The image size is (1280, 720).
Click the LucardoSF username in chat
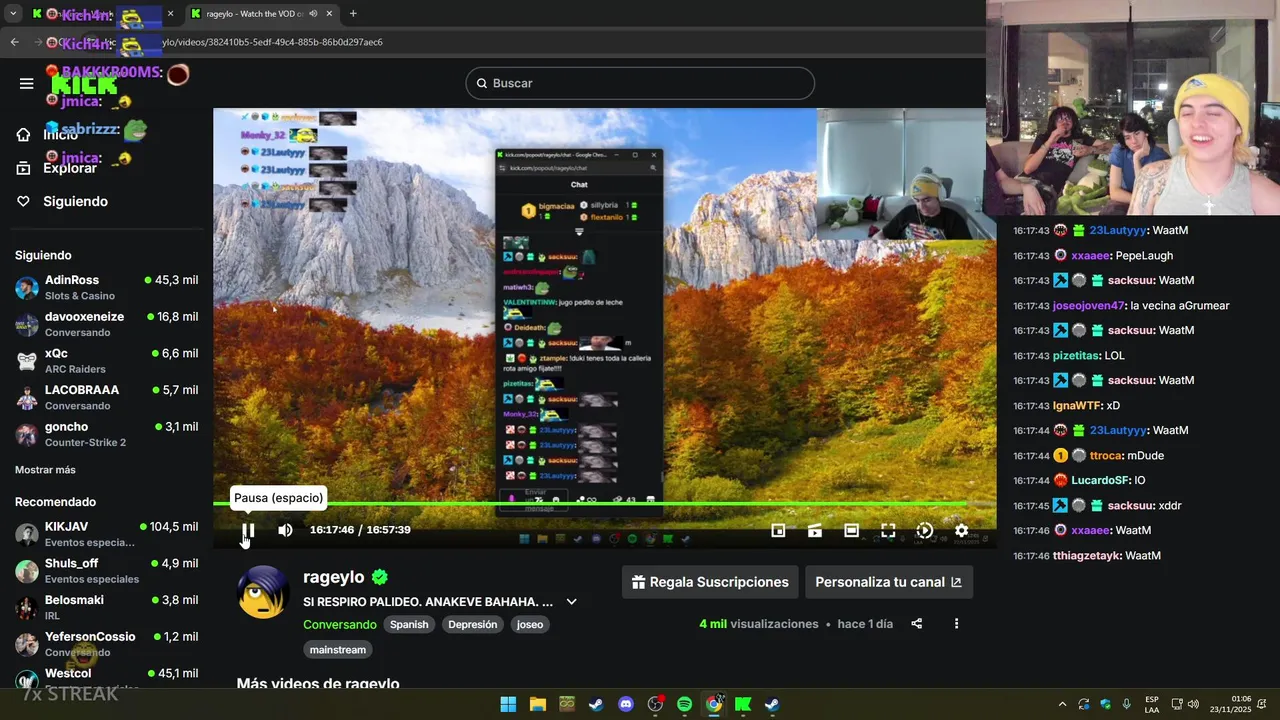click(x=1101, y=481)
